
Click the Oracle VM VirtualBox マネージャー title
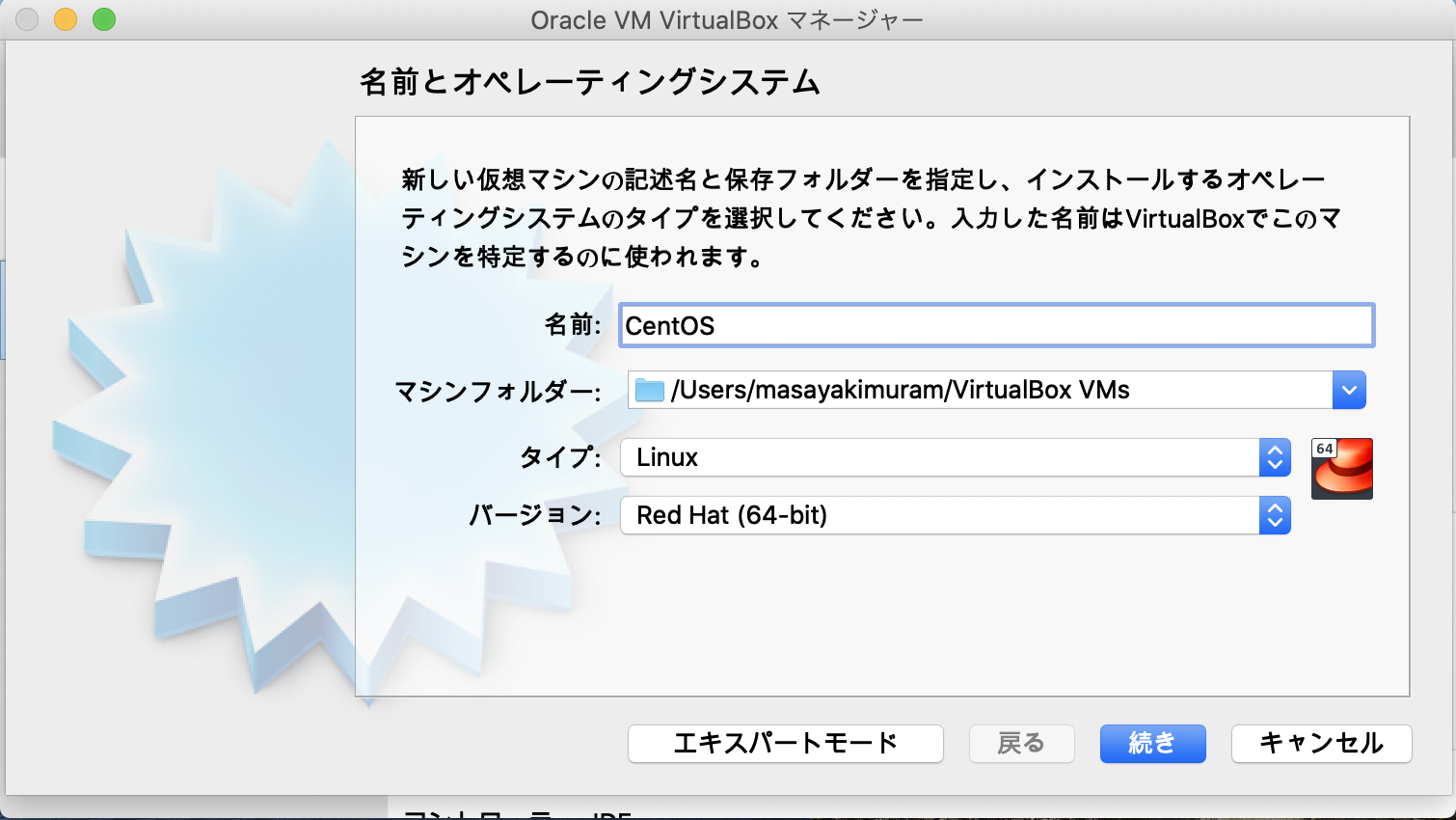(x=727, y=20)
